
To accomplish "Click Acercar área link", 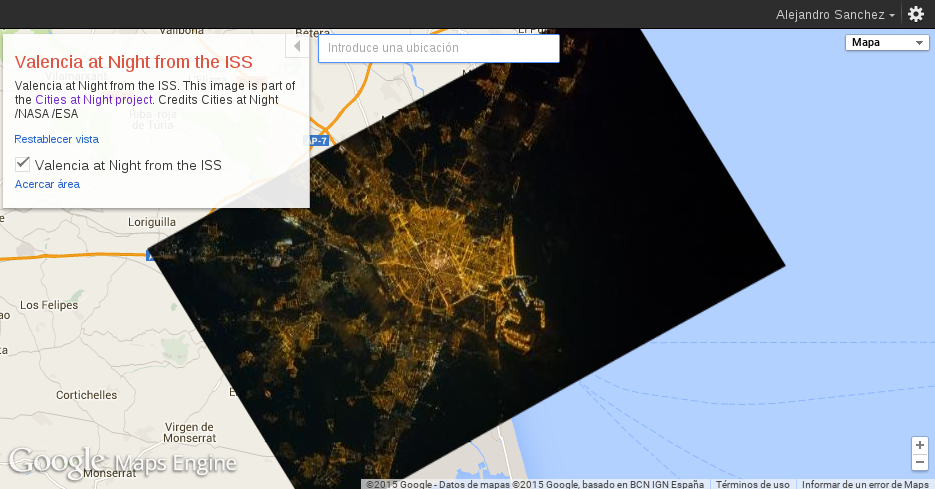I will pyautogui.click(x=47, y=184).
